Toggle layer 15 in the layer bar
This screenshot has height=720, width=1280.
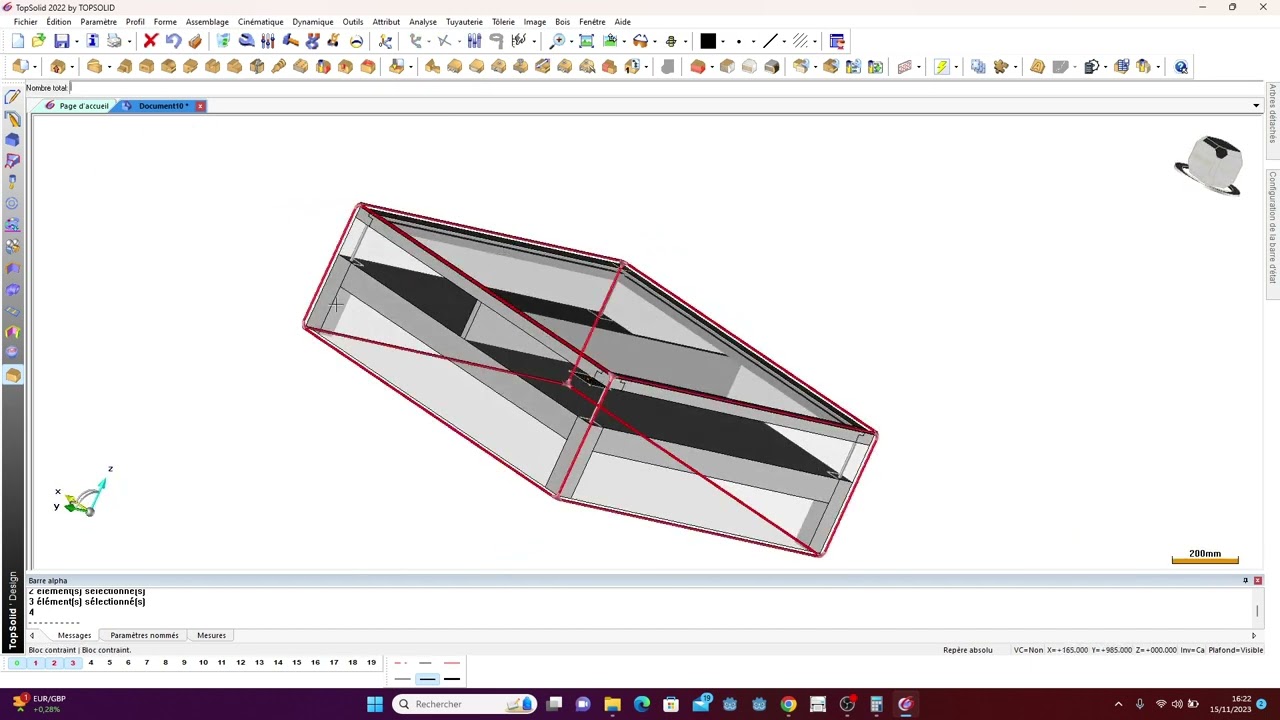(x=296, y=663)
